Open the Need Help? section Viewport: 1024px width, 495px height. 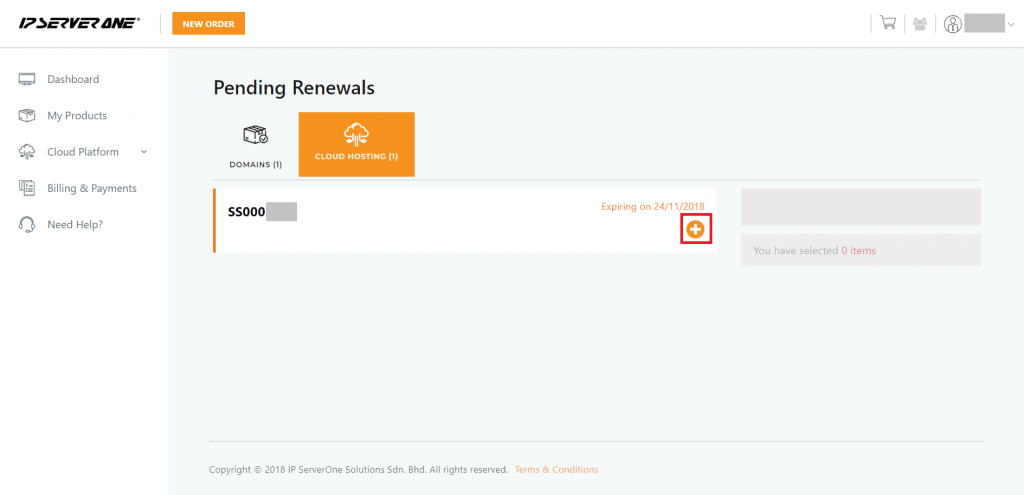75,225
